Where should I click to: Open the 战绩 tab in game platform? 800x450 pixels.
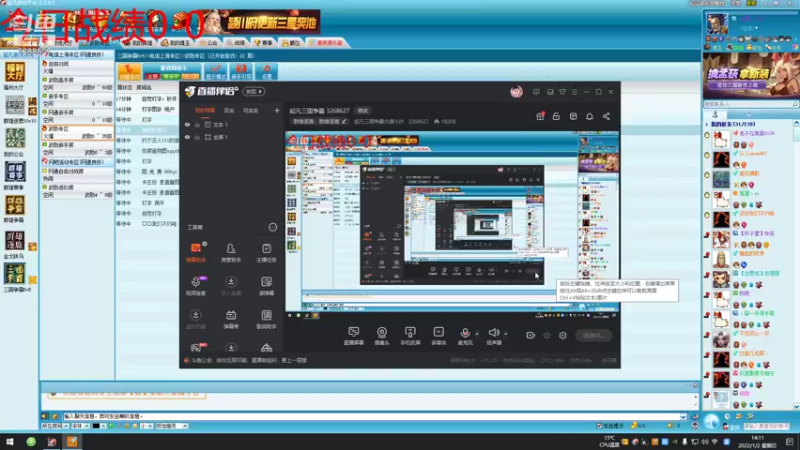(236, 43)
